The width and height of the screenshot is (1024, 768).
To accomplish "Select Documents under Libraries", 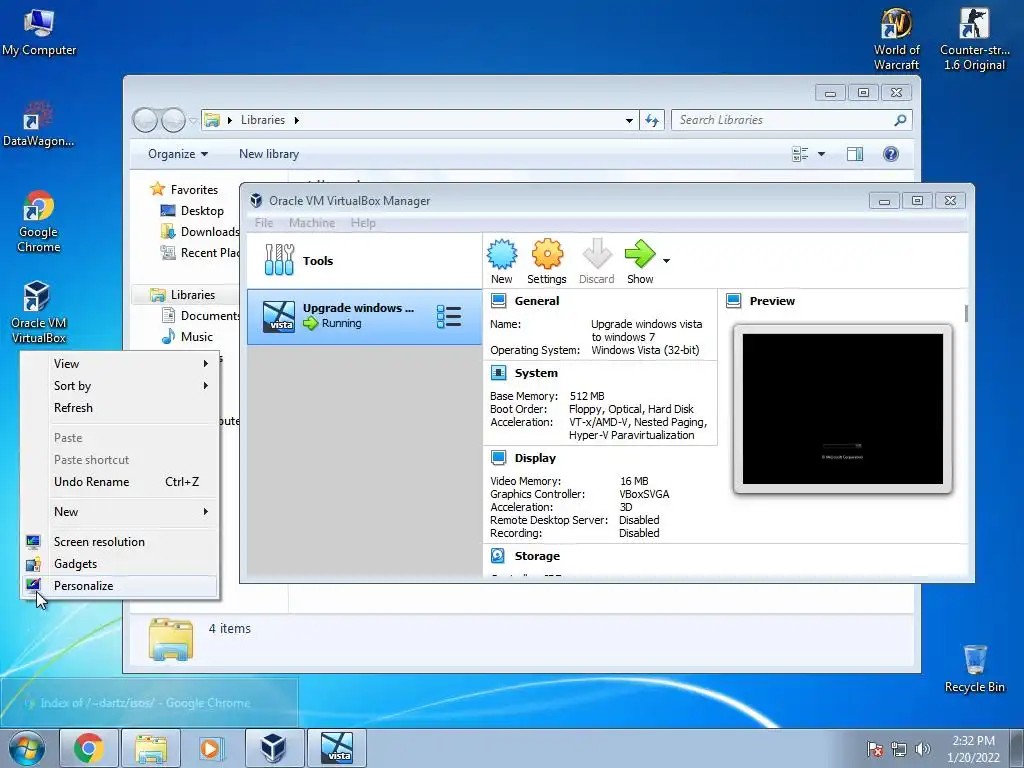I will 200,315.
